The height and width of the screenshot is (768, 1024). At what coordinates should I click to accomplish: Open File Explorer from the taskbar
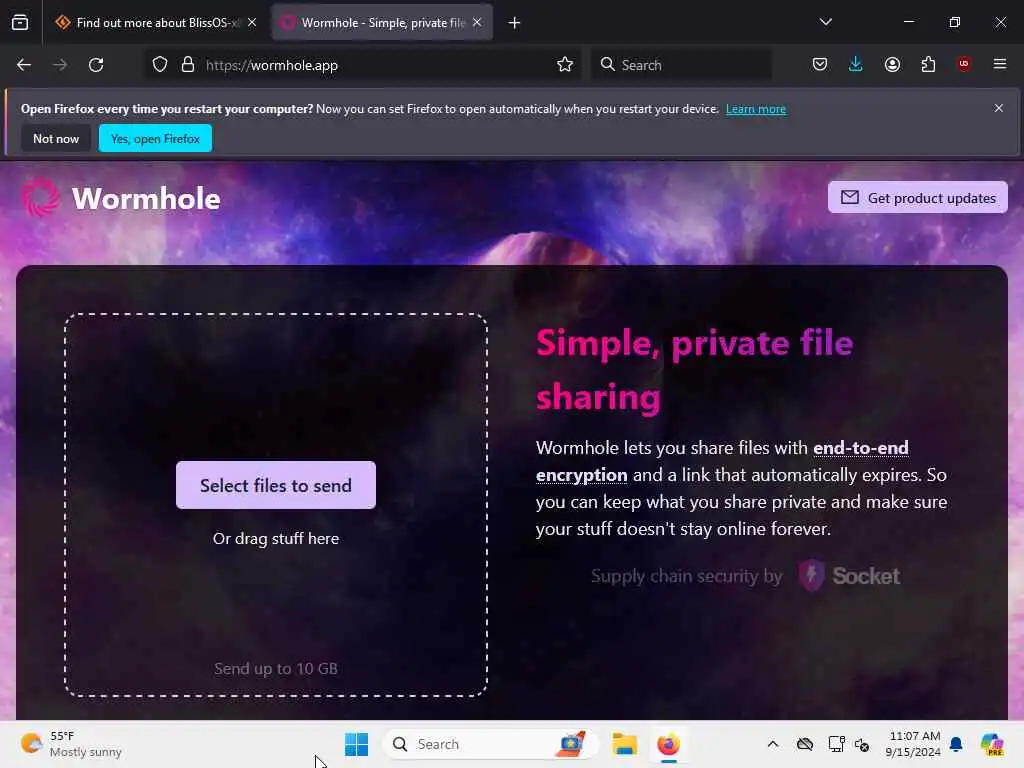pyautogui.click(x=624, y=744)
